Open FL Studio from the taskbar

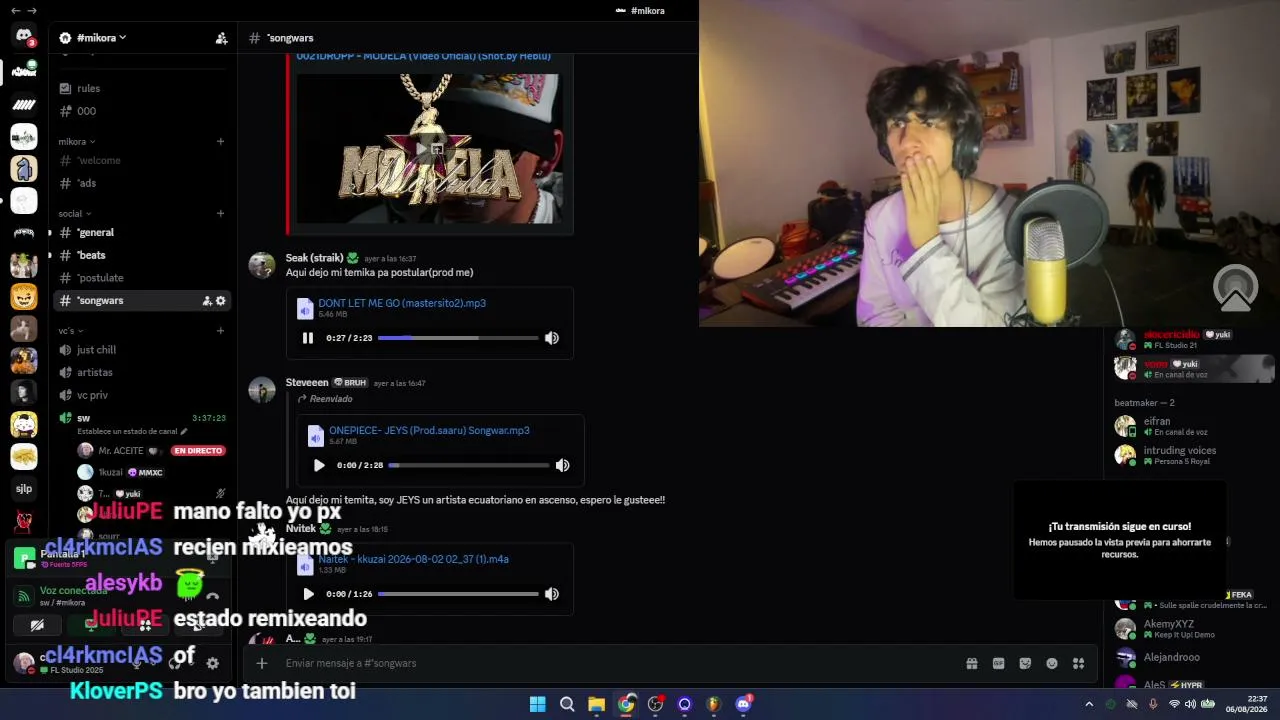pos(714,704)
